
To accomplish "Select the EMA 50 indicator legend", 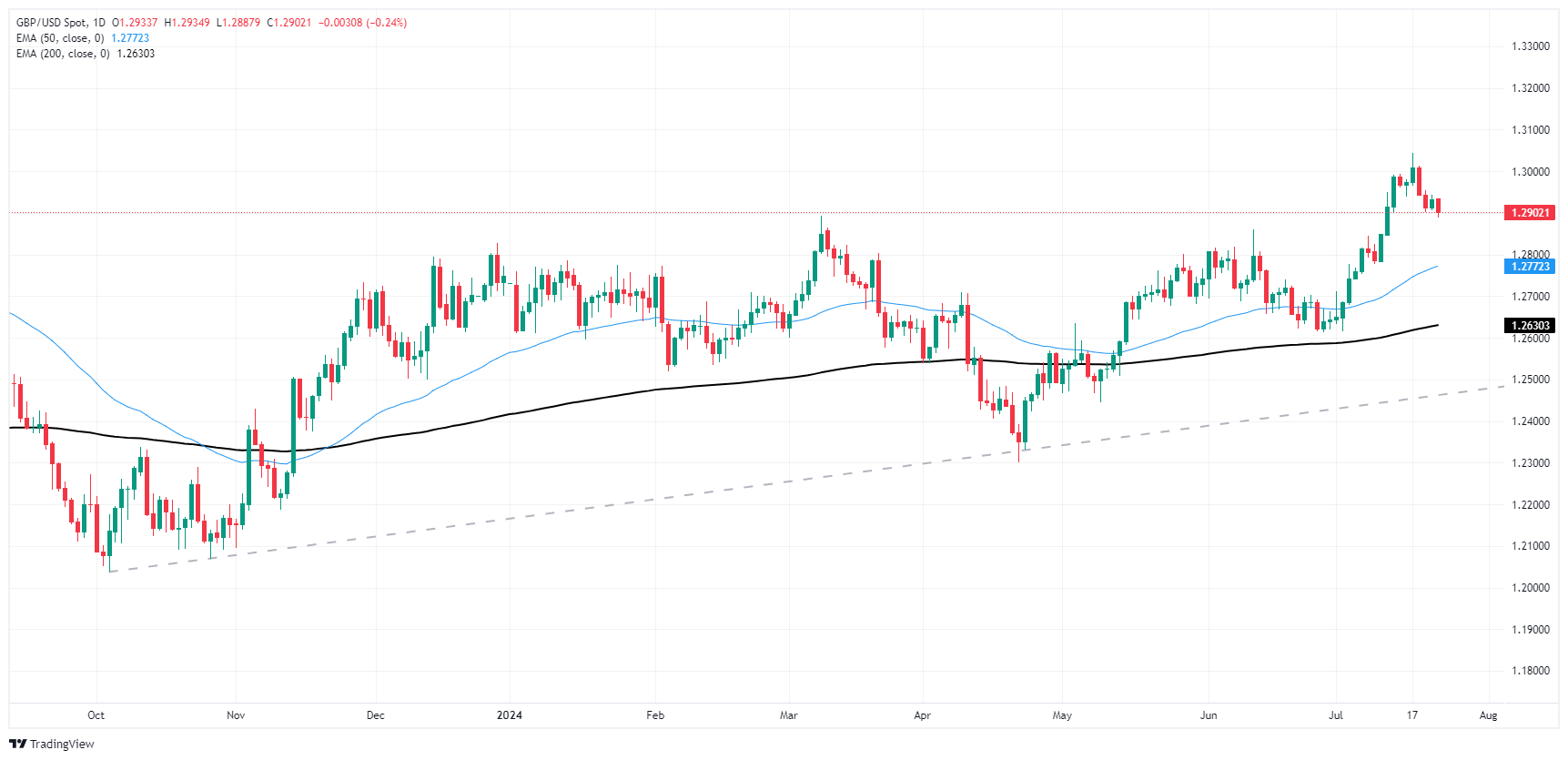I will 60,38.
